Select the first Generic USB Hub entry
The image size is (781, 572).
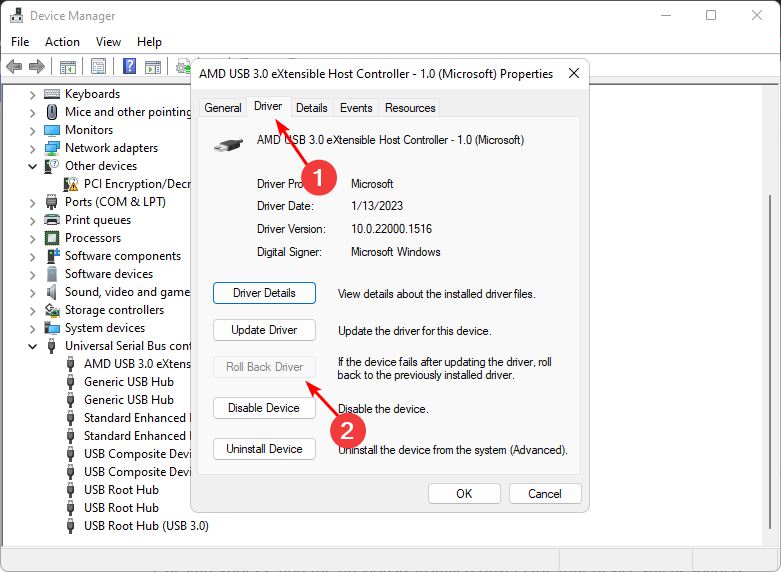[x=129, y=382]
